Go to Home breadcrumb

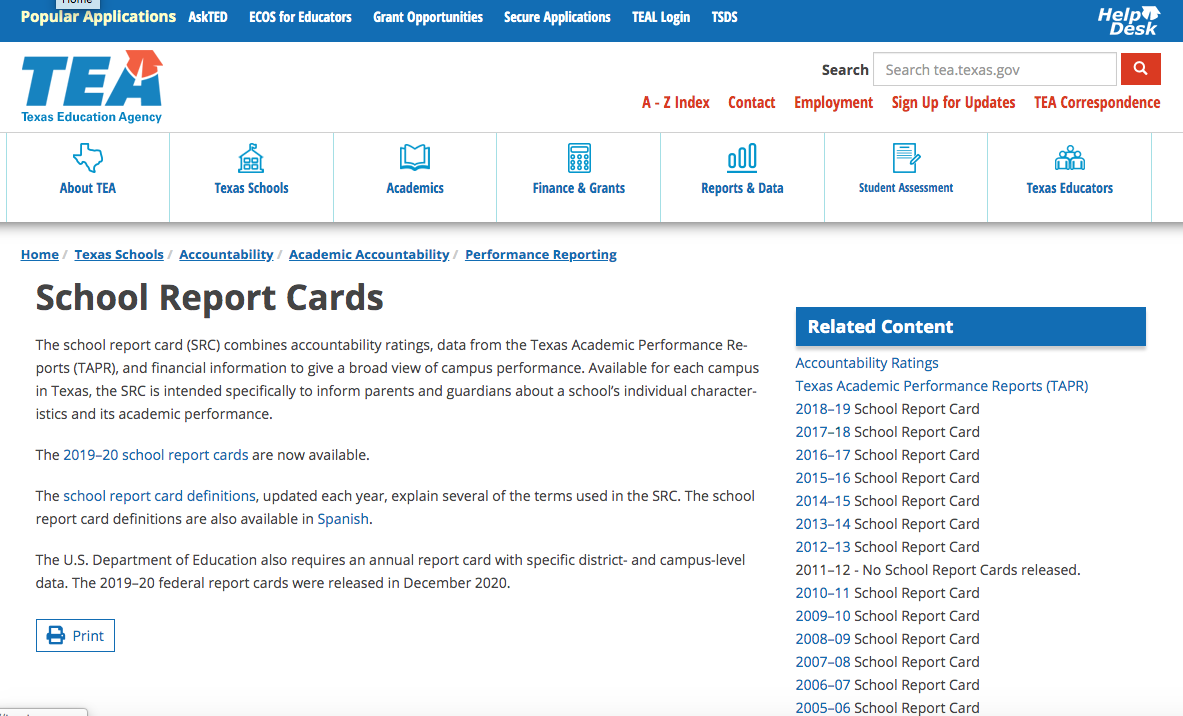pyautogui.click(x=39, y=254)
